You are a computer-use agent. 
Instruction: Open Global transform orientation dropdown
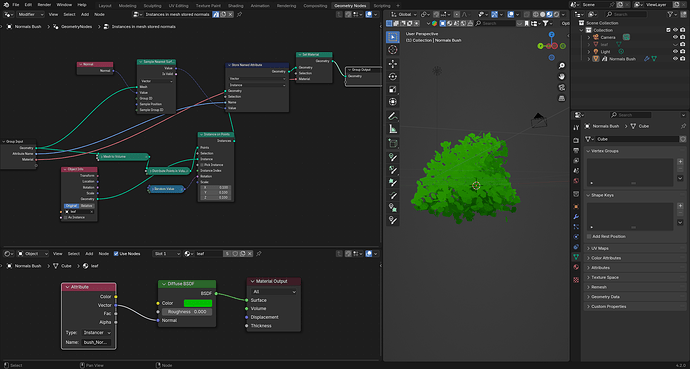click(404, 14)
